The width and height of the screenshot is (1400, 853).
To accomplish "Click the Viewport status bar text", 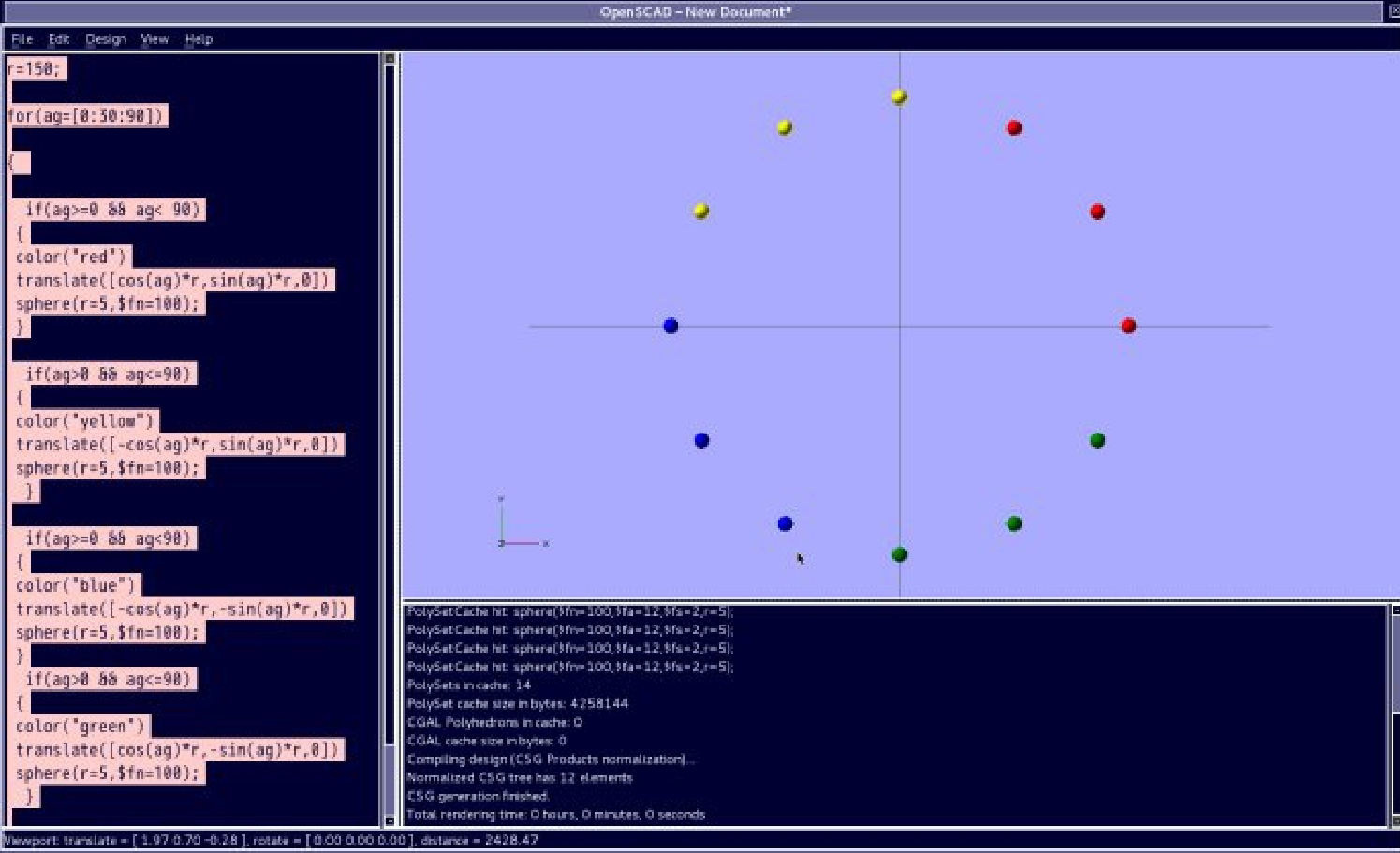I will tap(272, 840).
